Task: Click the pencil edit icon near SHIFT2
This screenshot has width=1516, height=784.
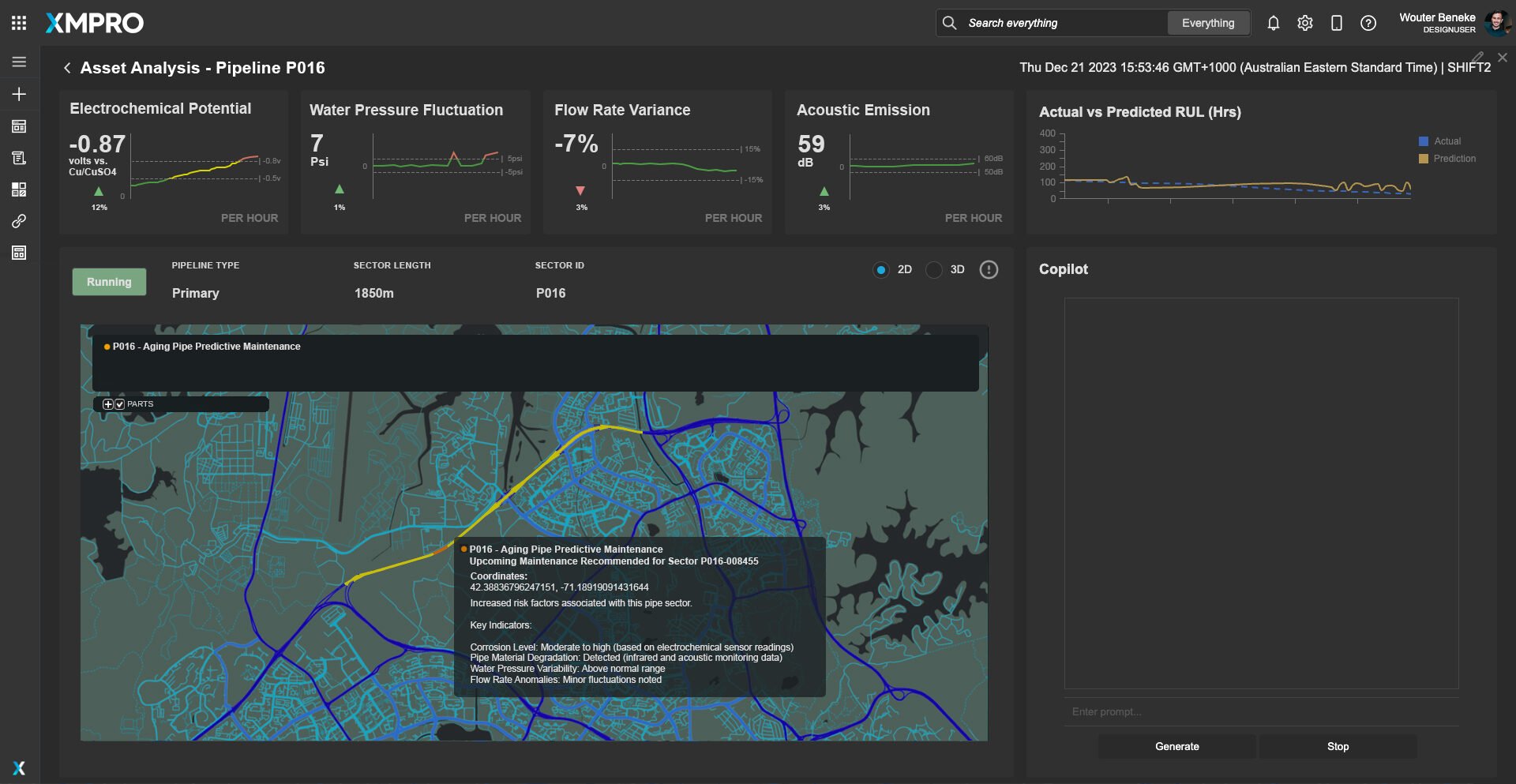Action: (1477, 58)
